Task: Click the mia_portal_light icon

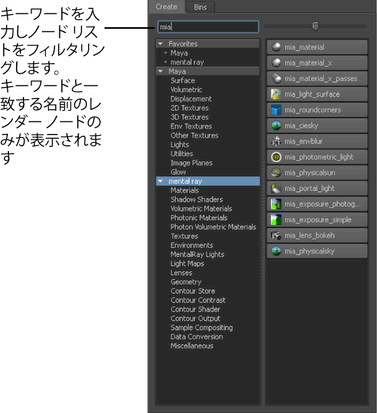Action: coord(276,188)
